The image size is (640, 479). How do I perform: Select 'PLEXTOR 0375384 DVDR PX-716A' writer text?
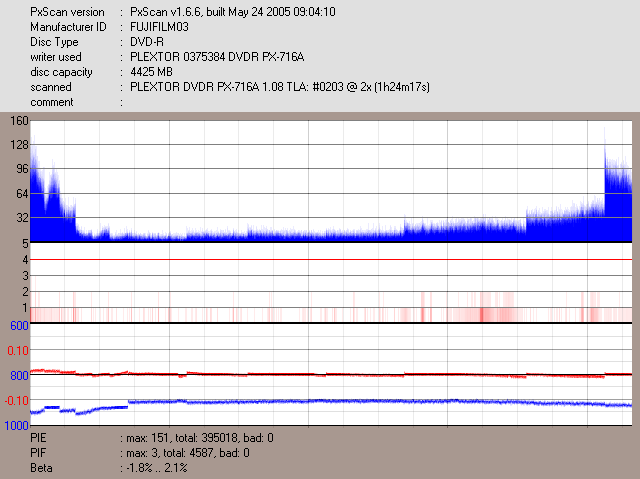(217, 57)
